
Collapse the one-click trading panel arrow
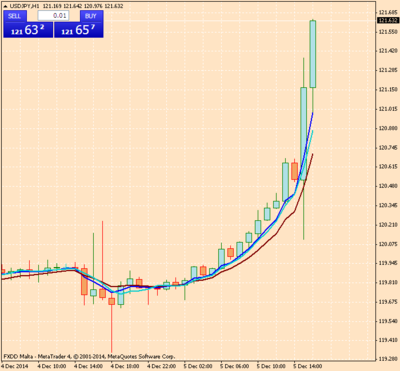[5, 6]
